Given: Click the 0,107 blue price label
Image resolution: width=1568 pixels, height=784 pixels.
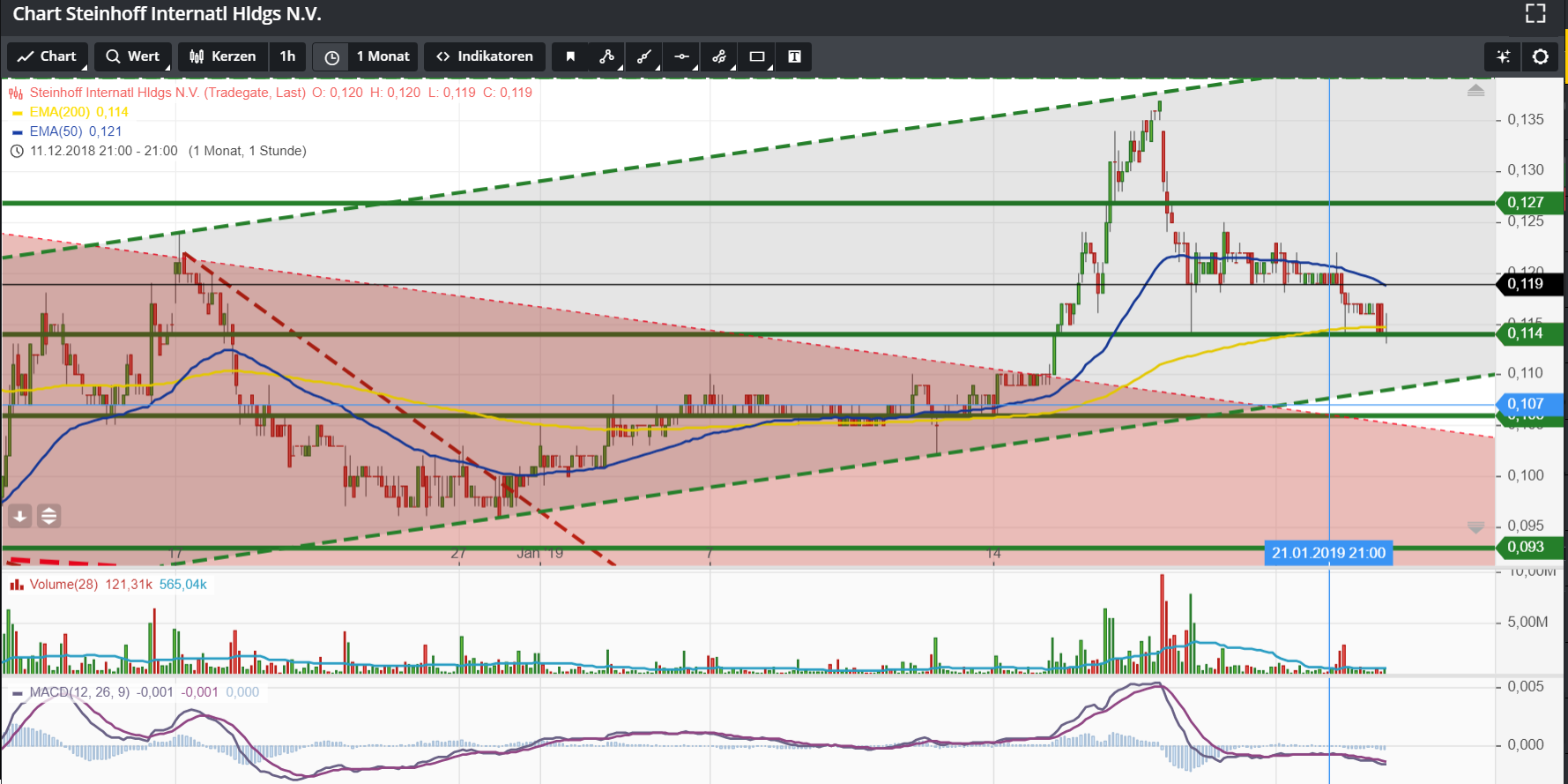Looking at the screenshot, I should (x=1529, y=404).
